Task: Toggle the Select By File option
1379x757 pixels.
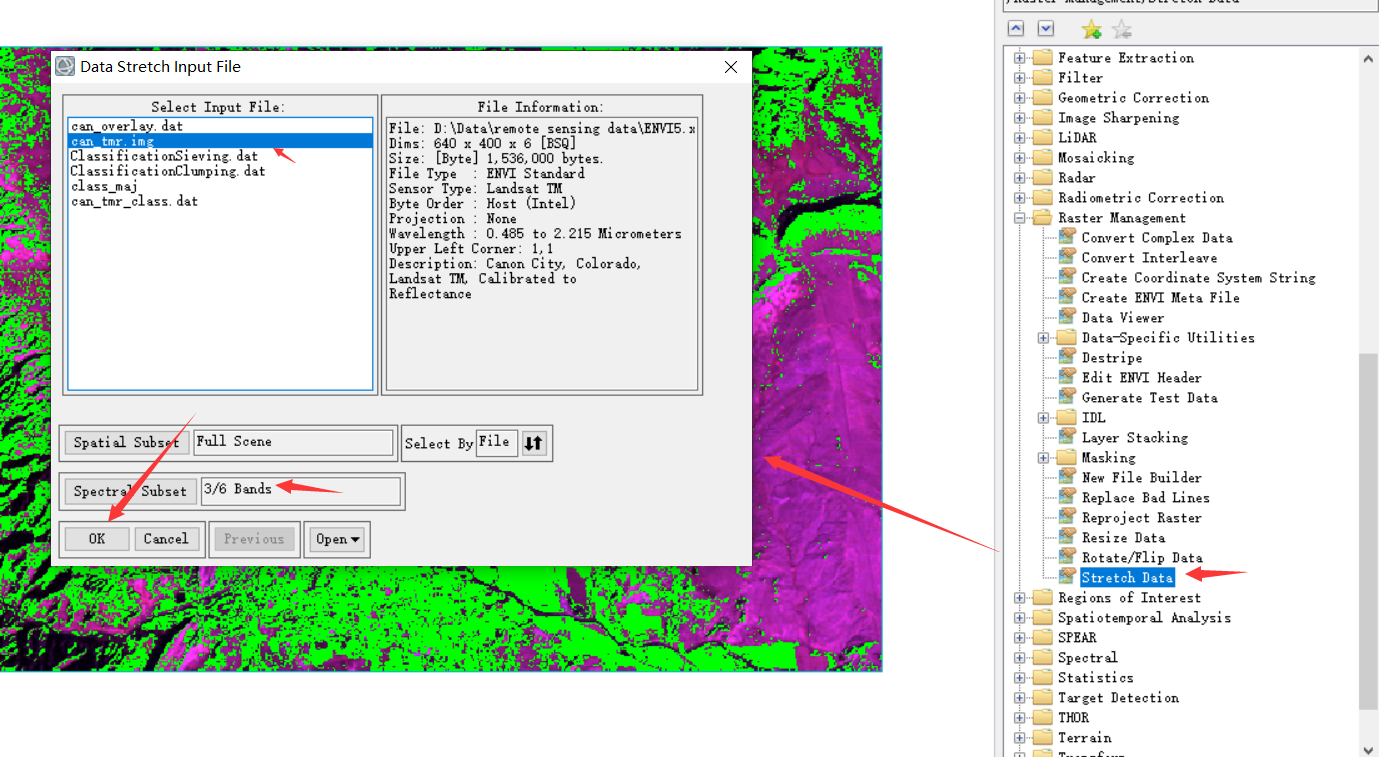Action: tap(497, 442)
